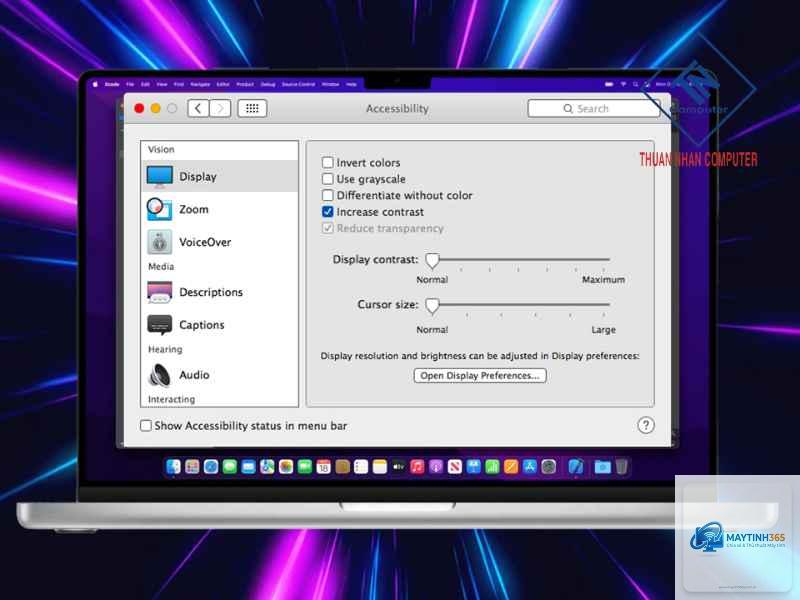Open the Captions pane
The width and height of the screenshot is (800, 600).
tap(219, 324)
